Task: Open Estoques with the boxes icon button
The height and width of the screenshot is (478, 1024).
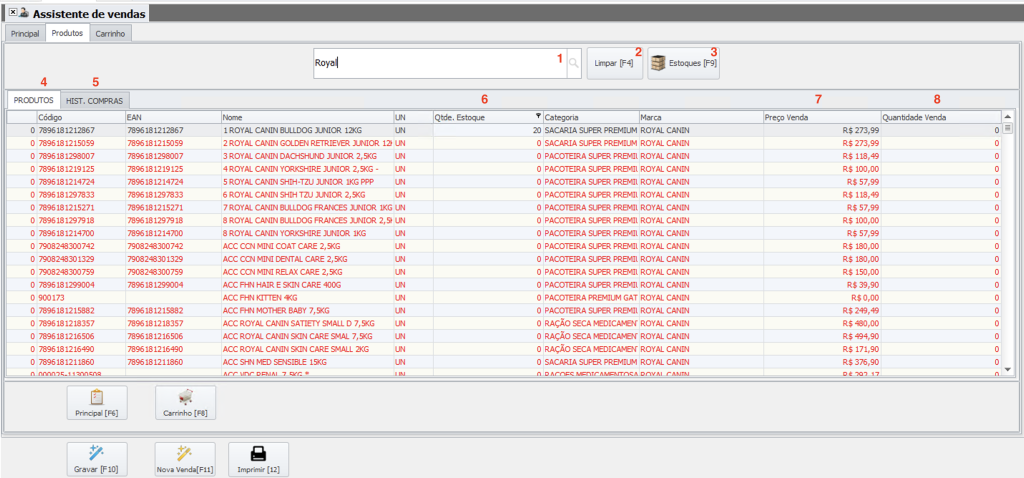Action: pyautogui.click(x=683, y=63)
